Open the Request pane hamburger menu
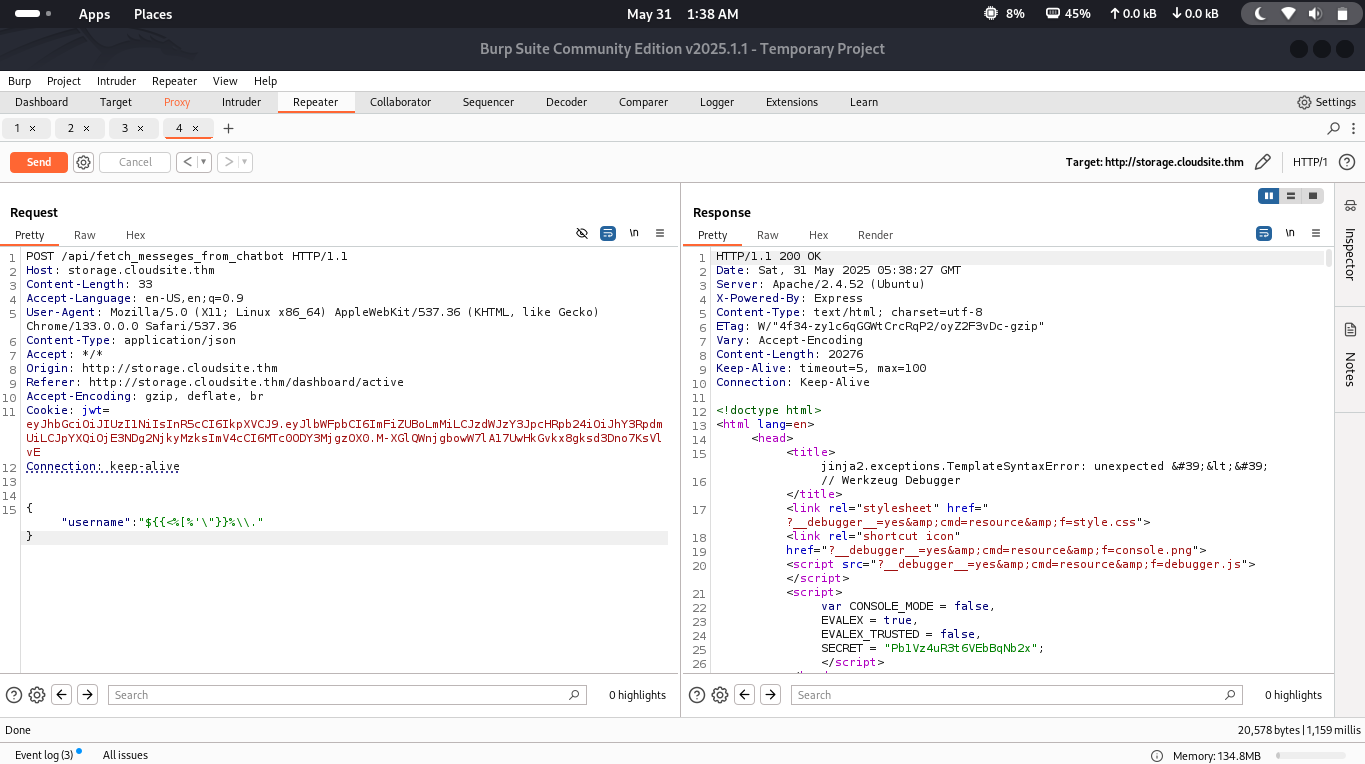 [x=660, y=233]
